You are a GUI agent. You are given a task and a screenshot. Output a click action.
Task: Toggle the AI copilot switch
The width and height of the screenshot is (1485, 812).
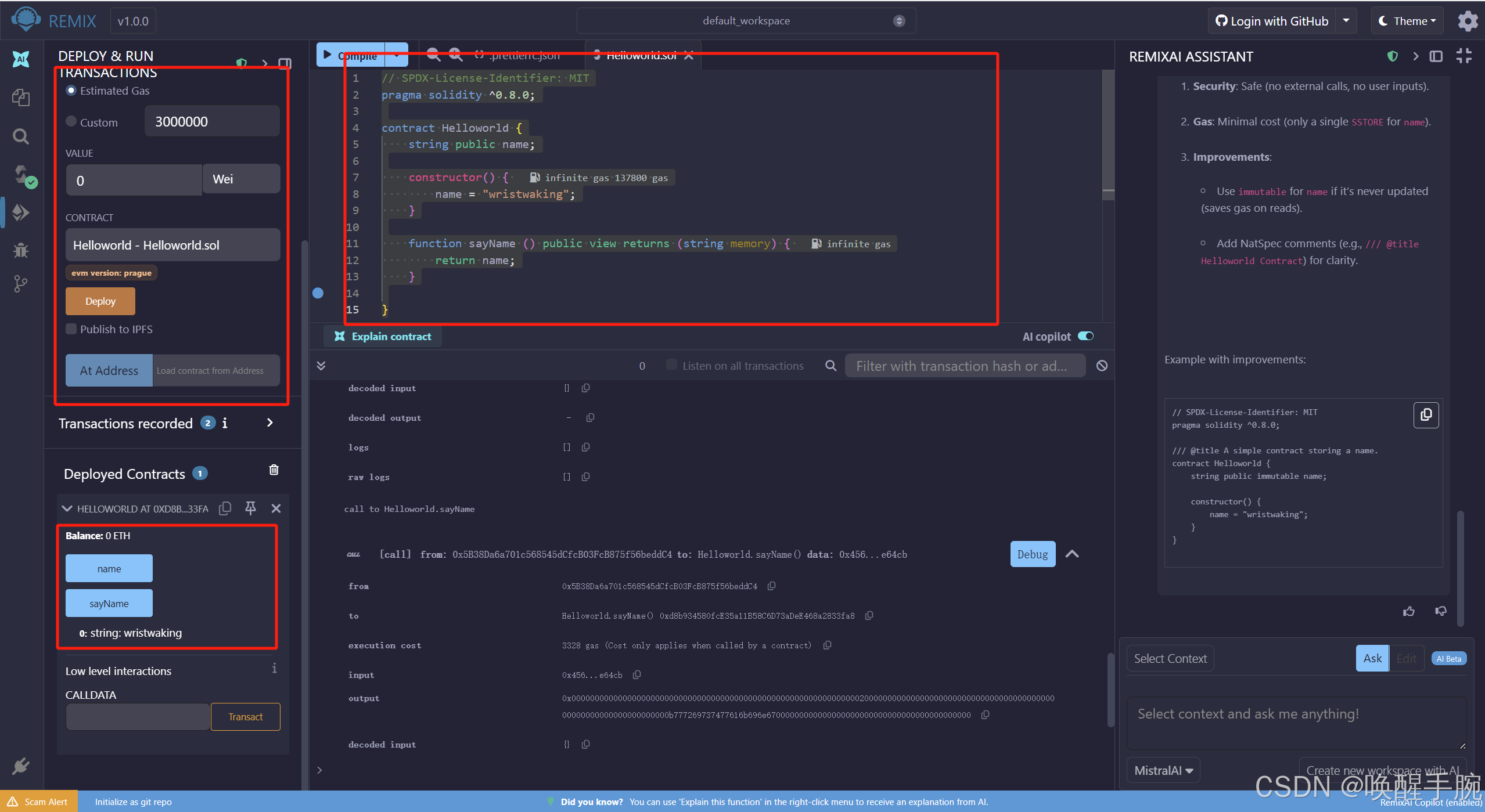coord(1085,336)
